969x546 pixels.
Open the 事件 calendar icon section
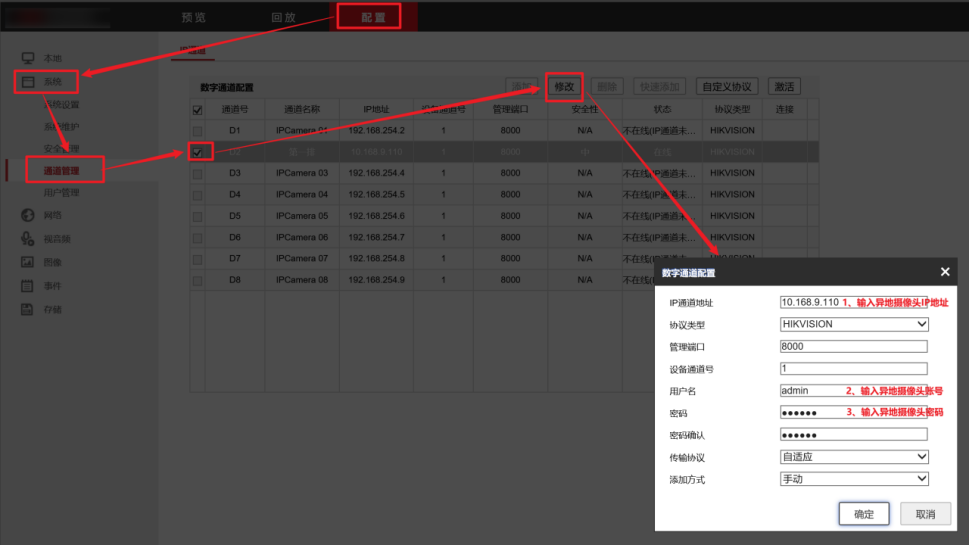(x=28, y=285)
